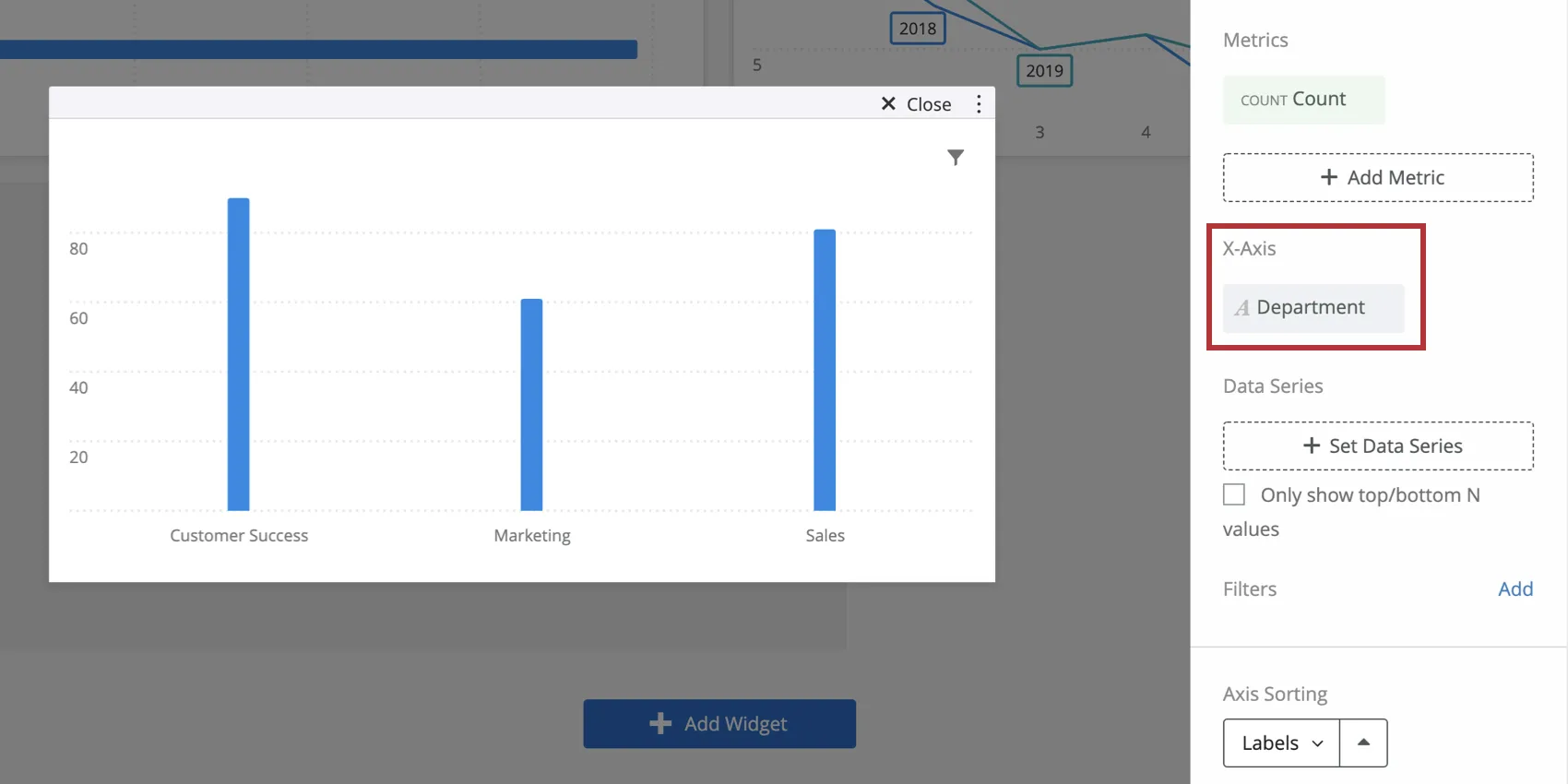
Task: Click the Marketing bar in chart
Action: tap(532, 404)
